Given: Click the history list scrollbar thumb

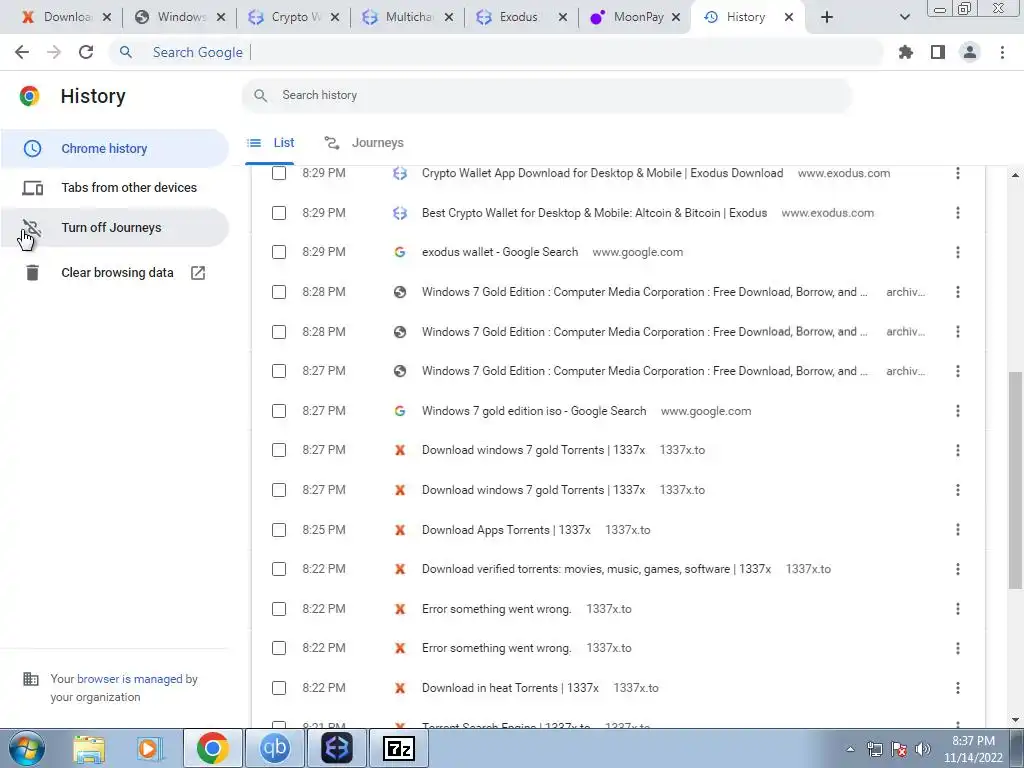Looking at the screenshot, I should click(x=1015, y=480).
